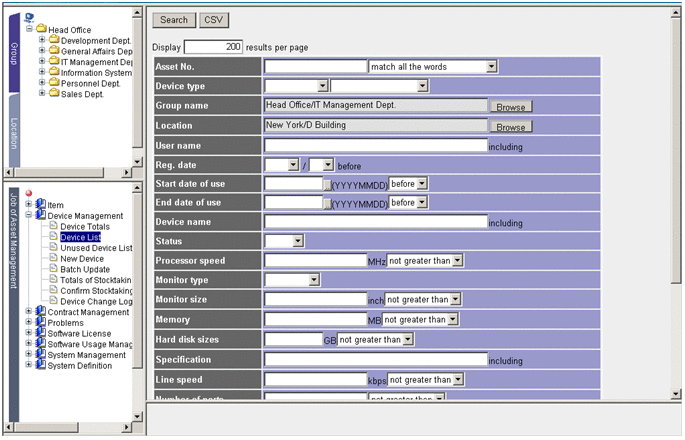Collapse the Device Management tree node
Viewport: 685px width, 440px height.
pos(29,215)
